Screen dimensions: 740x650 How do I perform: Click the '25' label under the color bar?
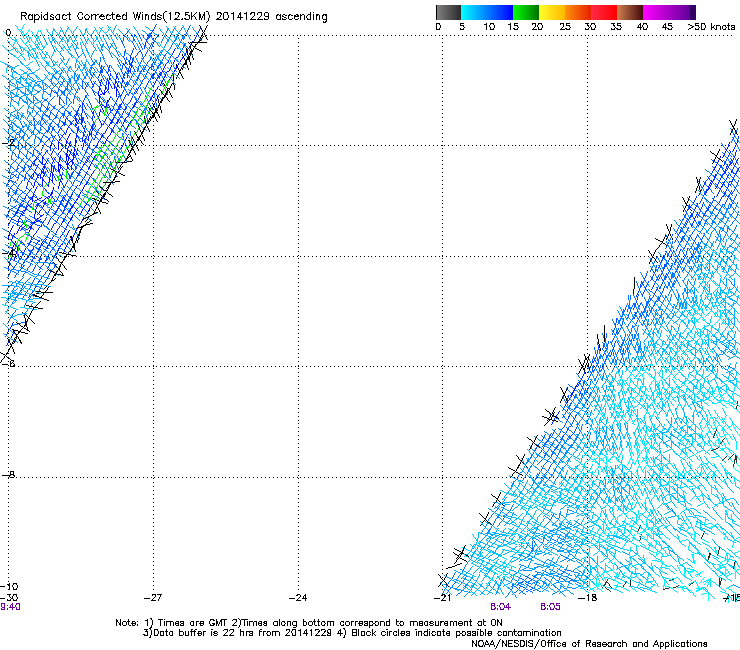(565, 27)
